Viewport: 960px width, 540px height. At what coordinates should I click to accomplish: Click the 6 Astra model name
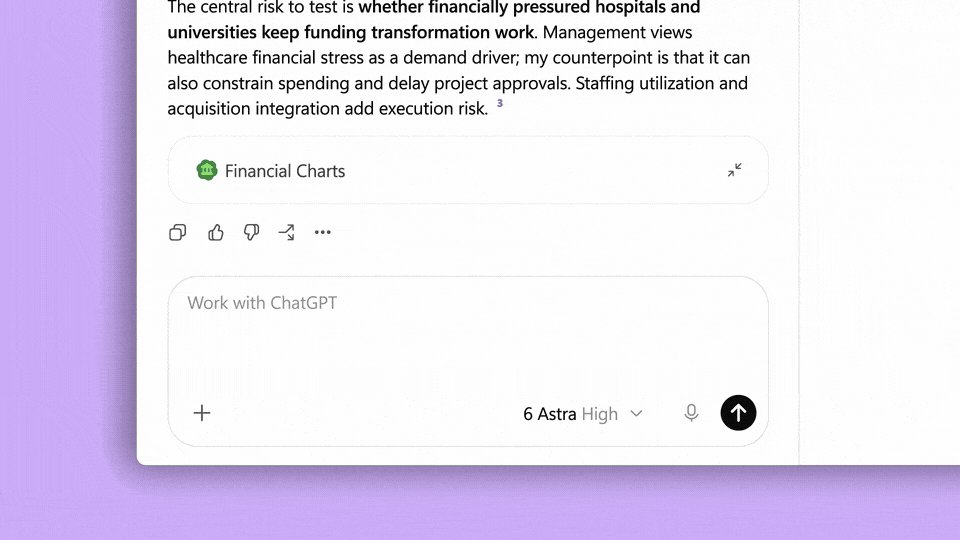point(550,414)
